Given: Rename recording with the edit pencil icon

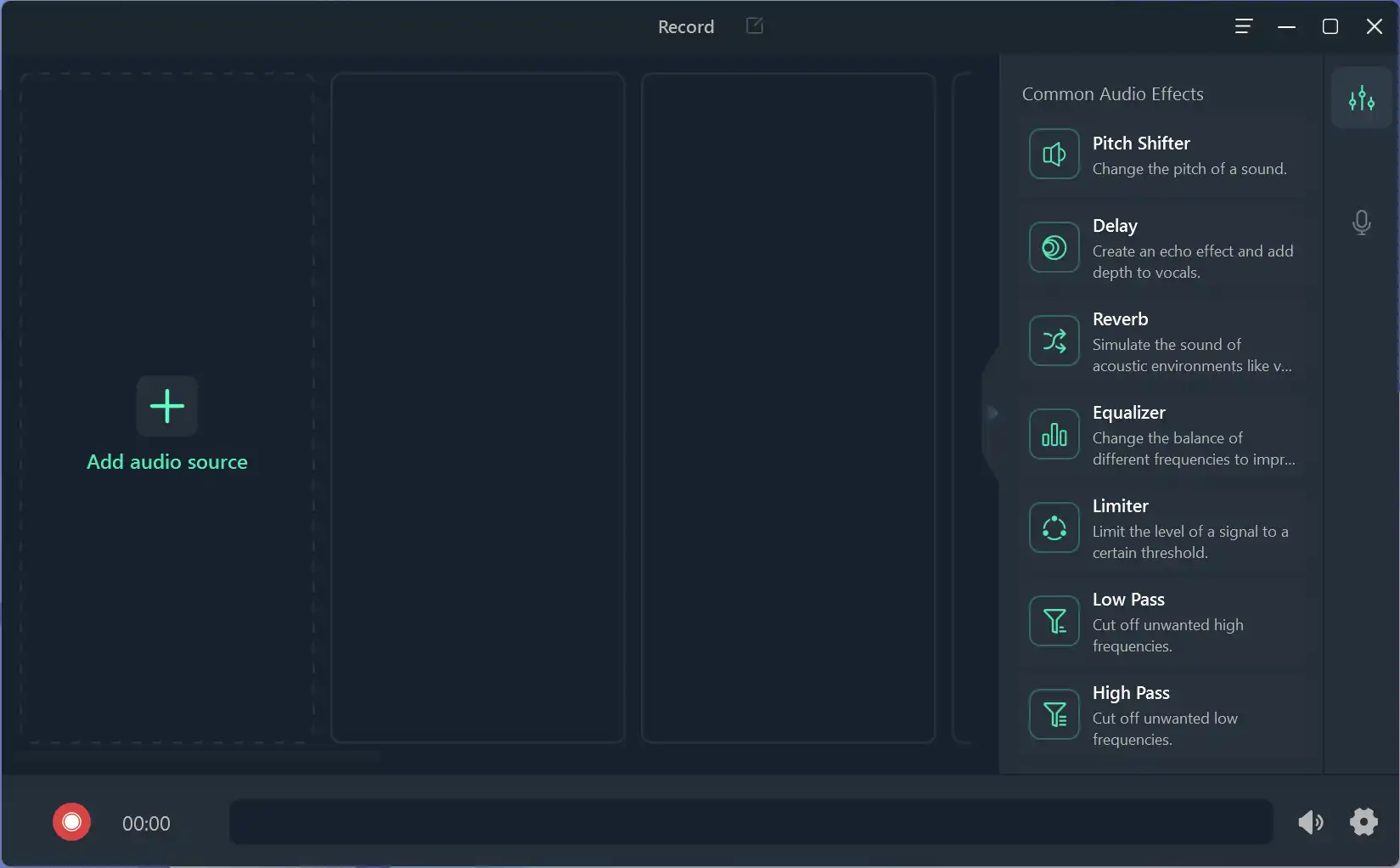Looking at the screenshot, I should click(754, 26).
